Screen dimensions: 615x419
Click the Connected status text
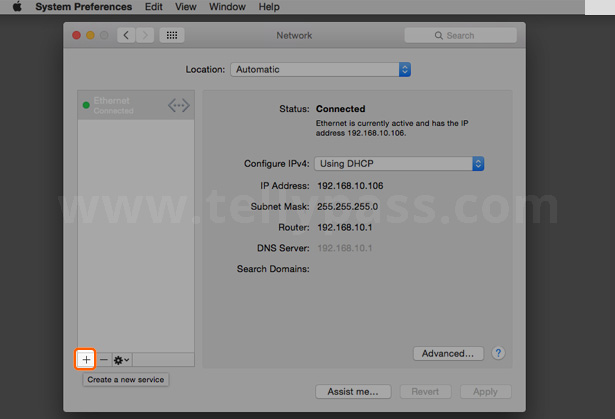coord(340,109)
